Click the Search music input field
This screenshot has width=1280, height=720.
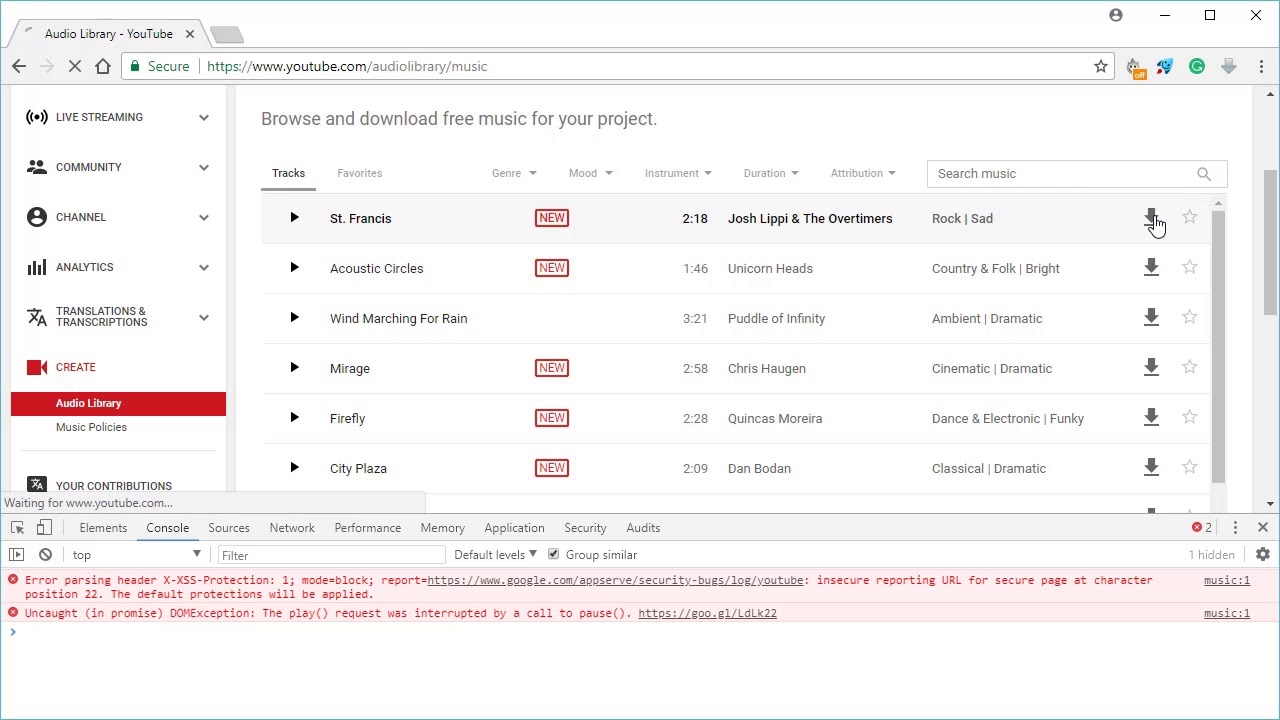1060,174
